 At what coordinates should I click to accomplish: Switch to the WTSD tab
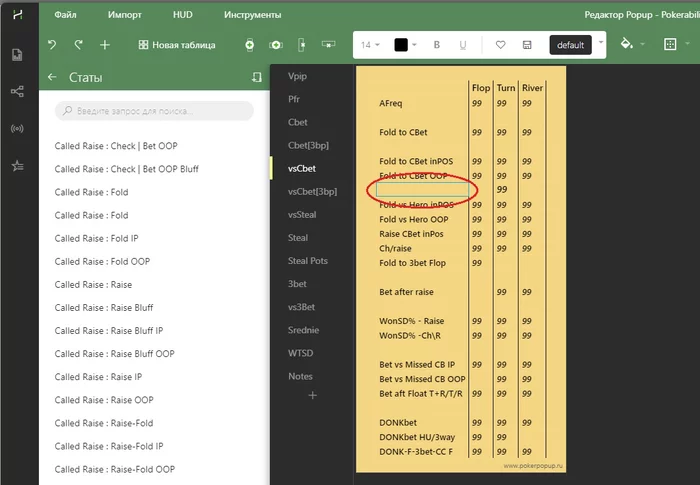[x=300, y=353]
